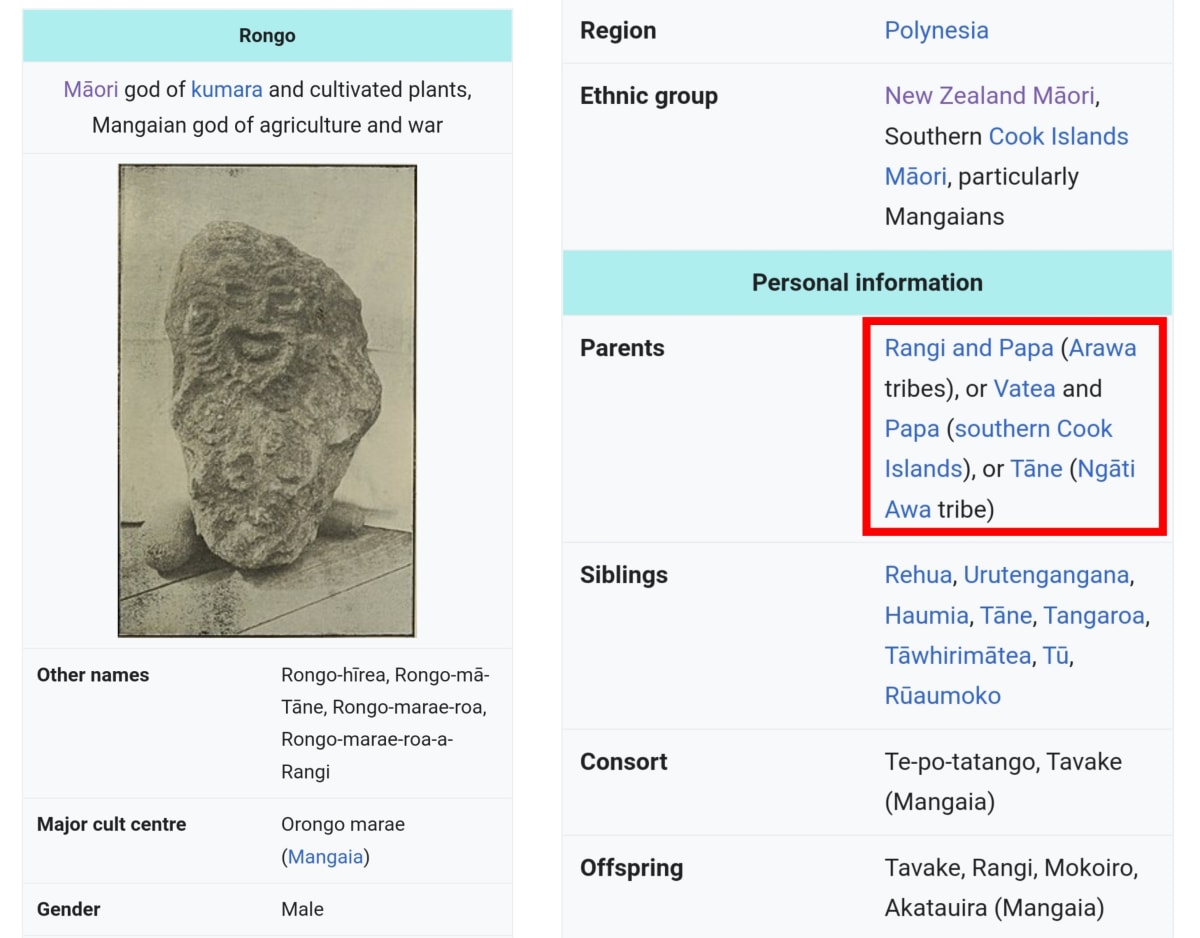Open the Rangi and Papa link
The height and width of the screenshot is (938, 1200).
[x=969, y=348]
